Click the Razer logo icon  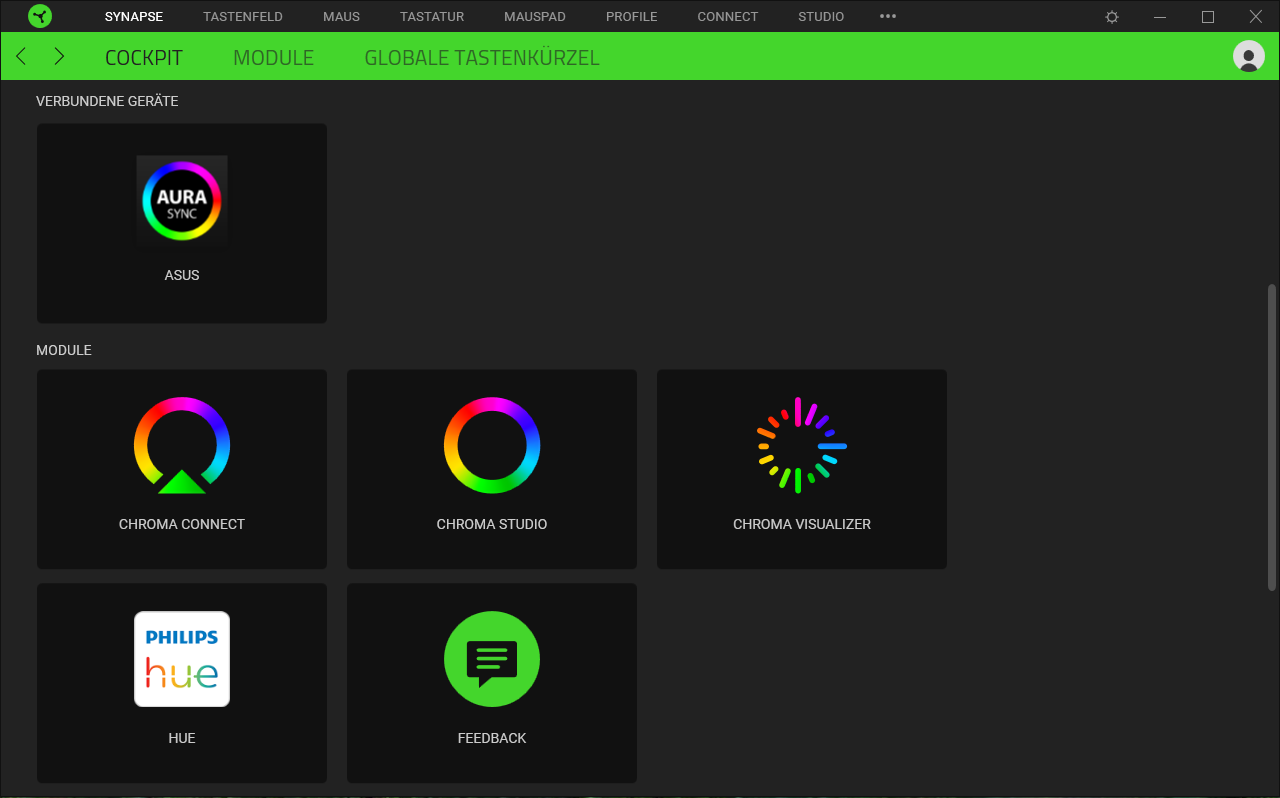point(40,16)
